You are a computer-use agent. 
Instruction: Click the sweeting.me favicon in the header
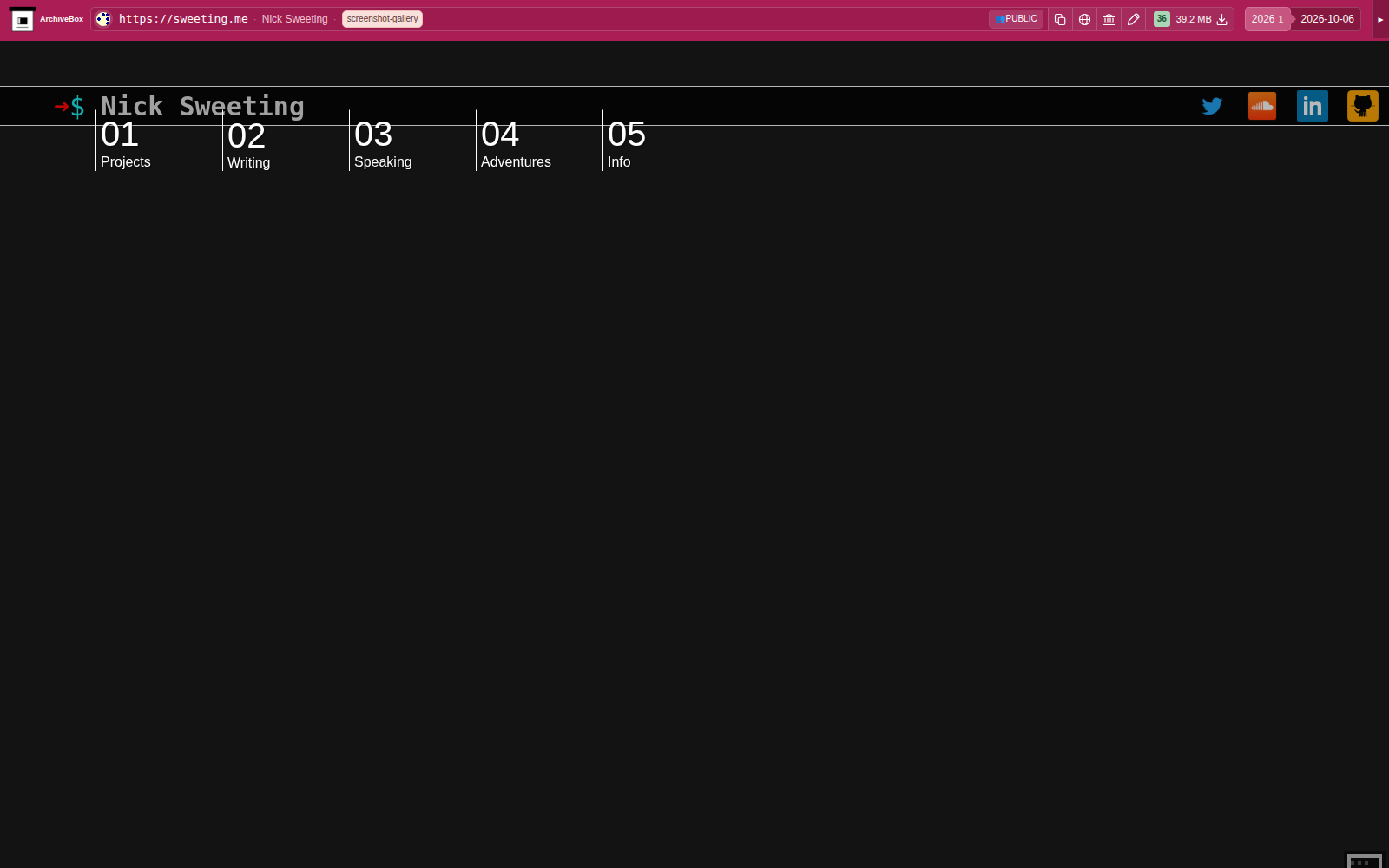coord(103,19)
